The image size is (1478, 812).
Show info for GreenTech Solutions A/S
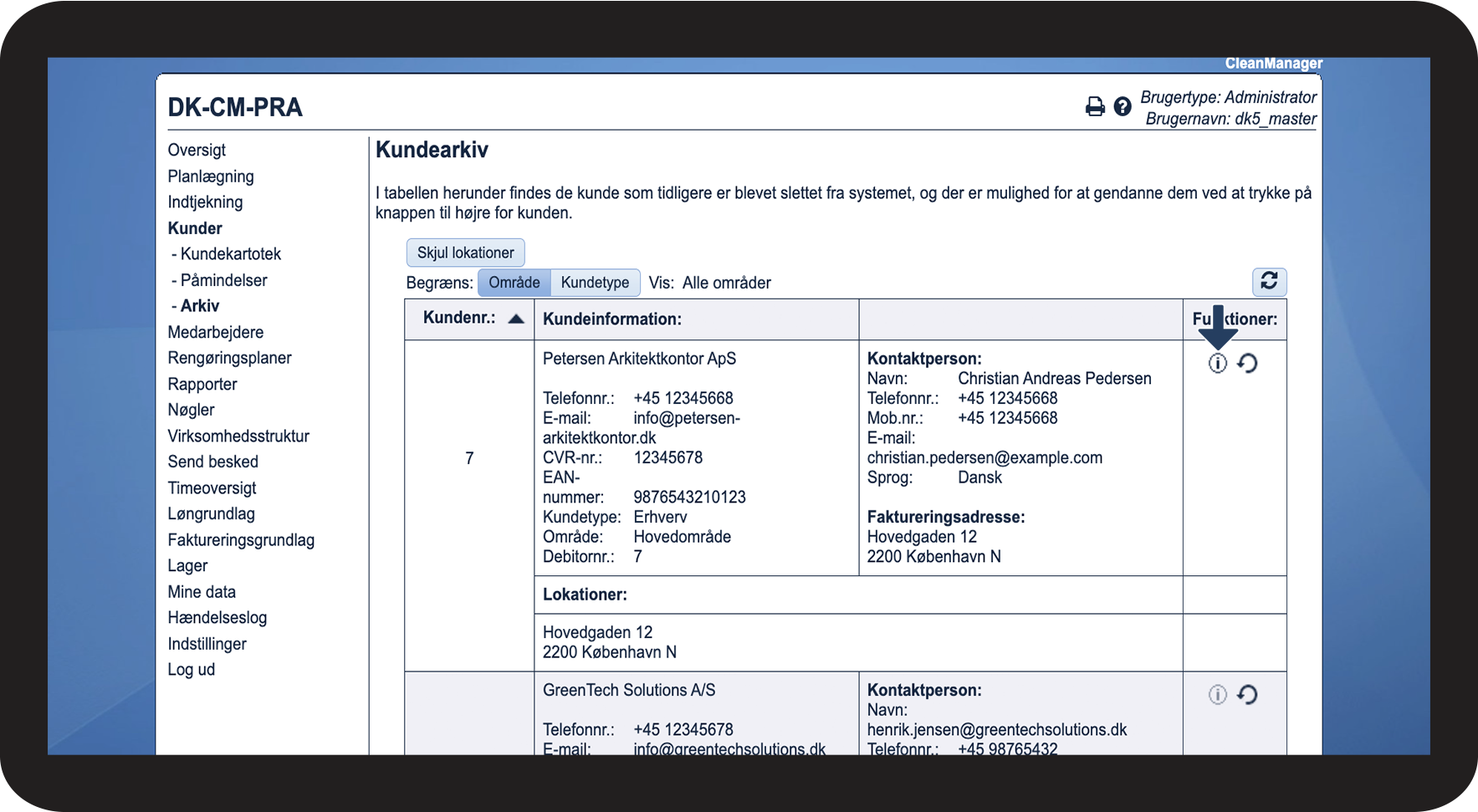click(1217, 695)
